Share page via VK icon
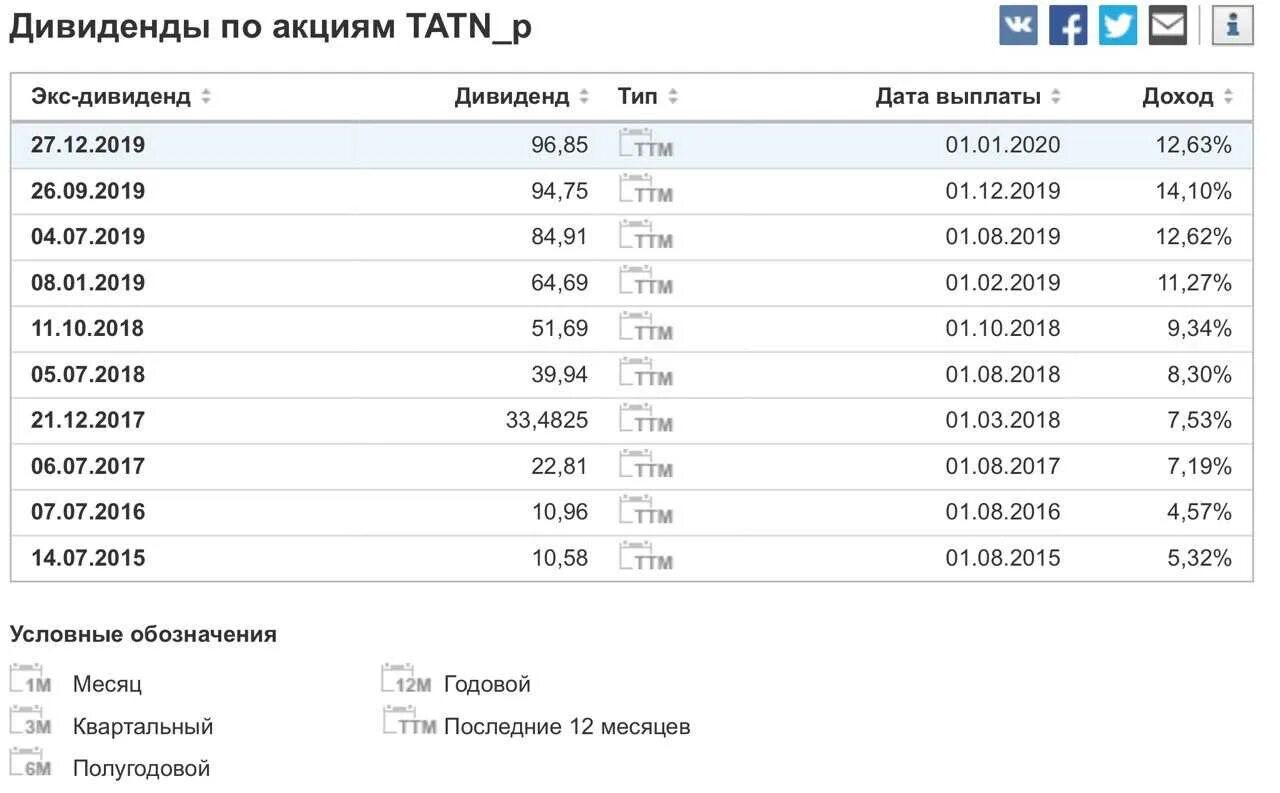The height and width of the screenshot is (793, 1280). (1018, 25)
